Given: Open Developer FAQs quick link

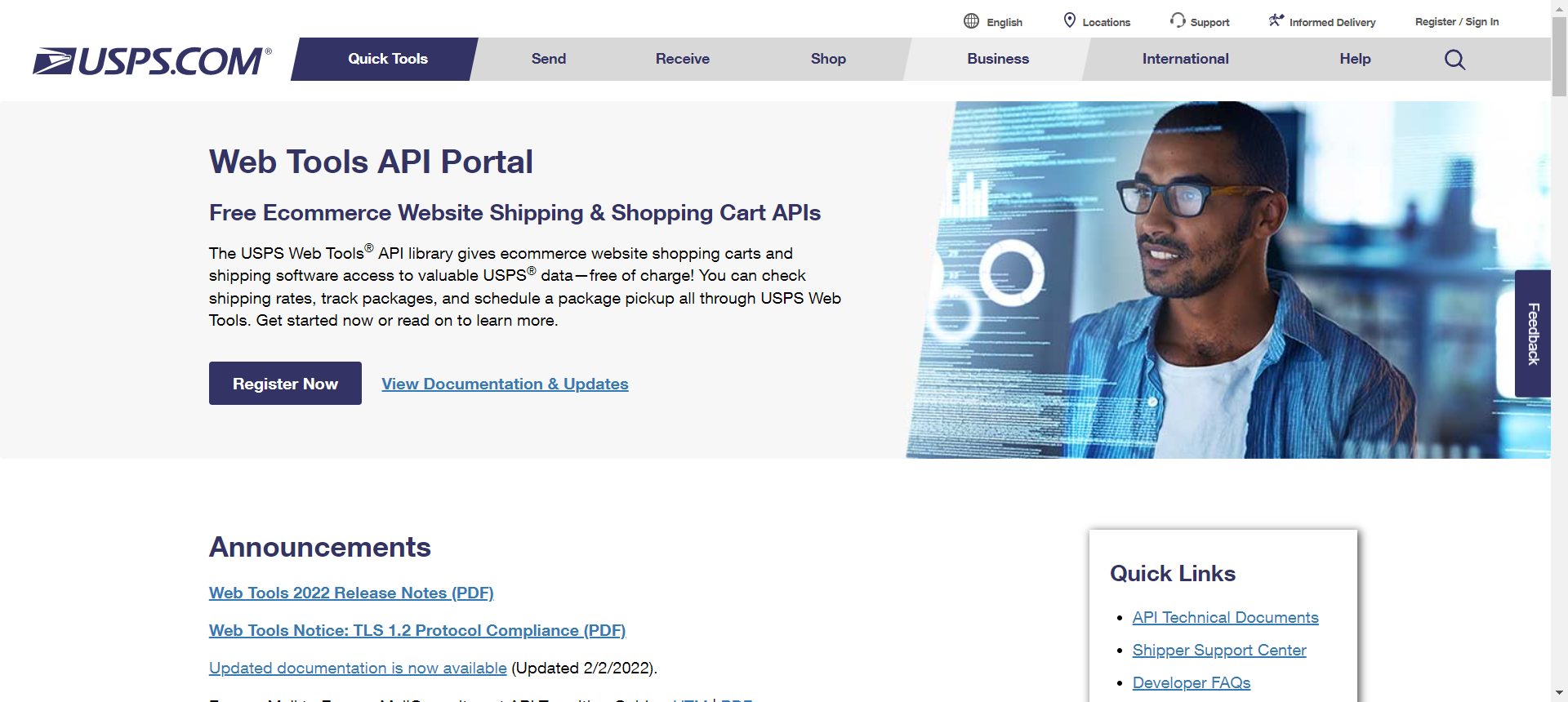Looking at the screenshot, I should [1192, 682].
